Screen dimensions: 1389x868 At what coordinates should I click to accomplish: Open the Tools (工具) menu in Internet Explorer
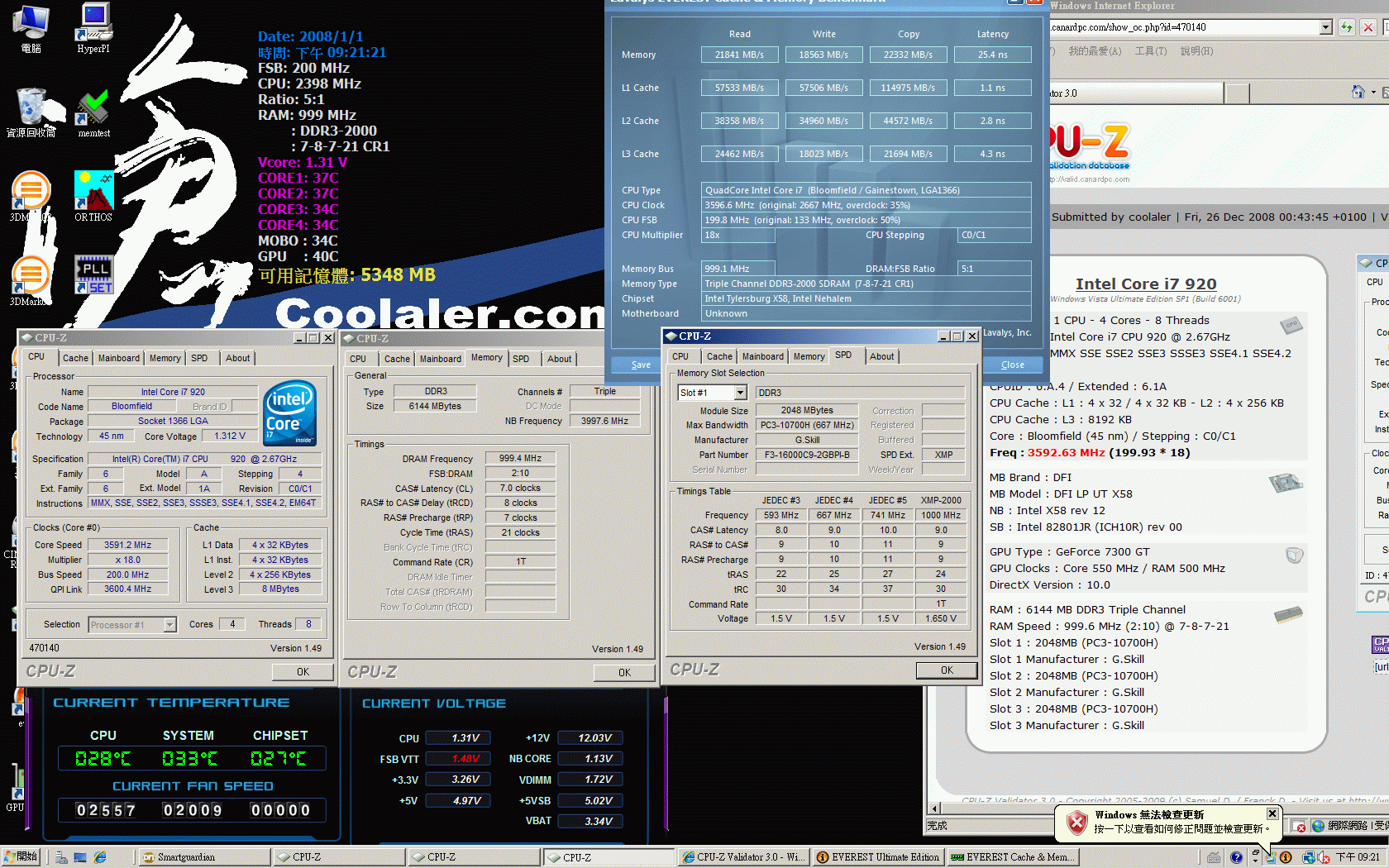click(1150, 51)
